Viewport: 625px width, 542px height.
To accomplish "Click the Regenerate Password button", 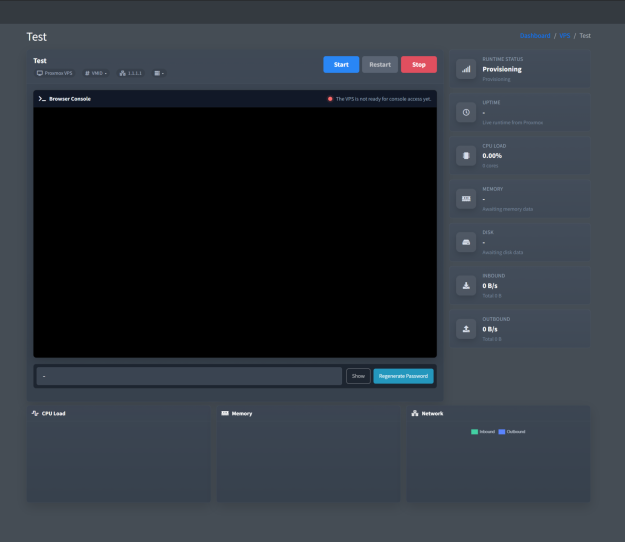I will [403, 376].
